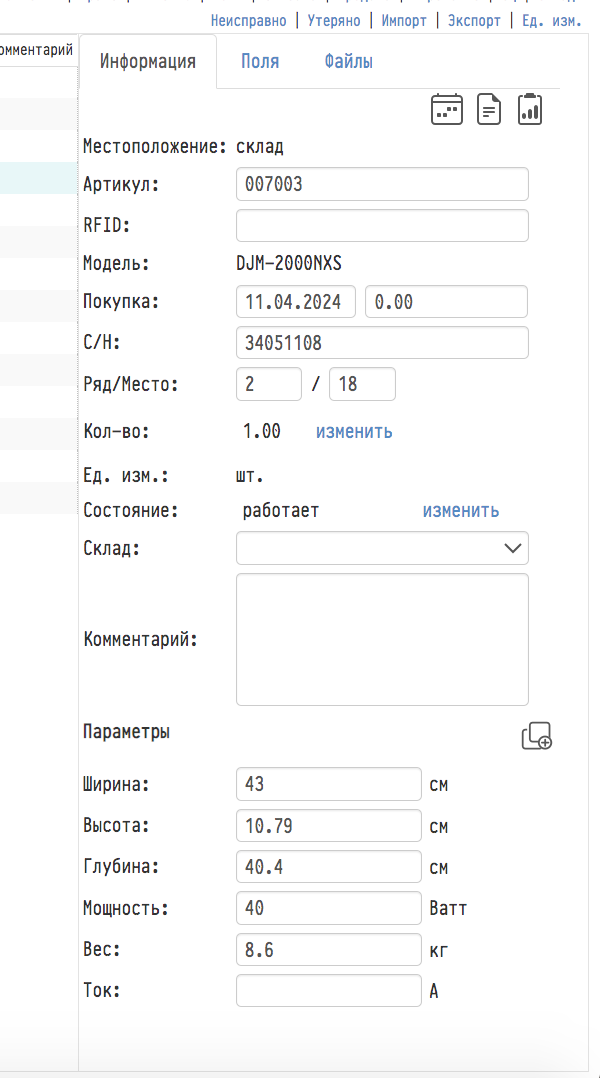Screen dimensions: 600x1078
Task: Open the document report icon
Action: pos(489,109)
